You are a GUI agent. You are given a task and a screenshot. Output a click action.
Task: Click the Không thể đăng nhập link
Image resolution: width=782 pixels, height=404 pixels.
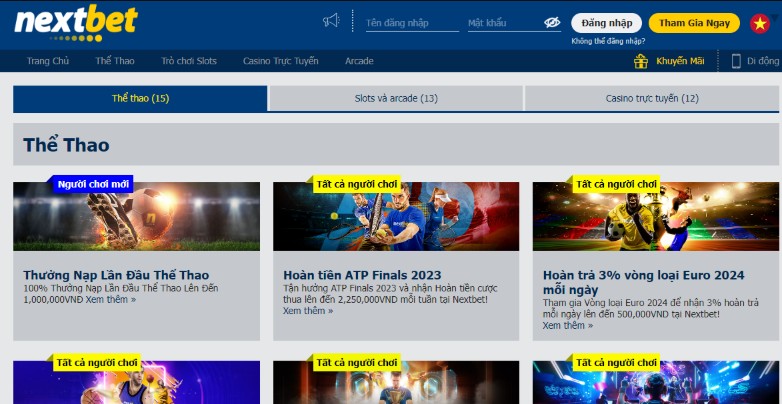[x=608, y=41]
